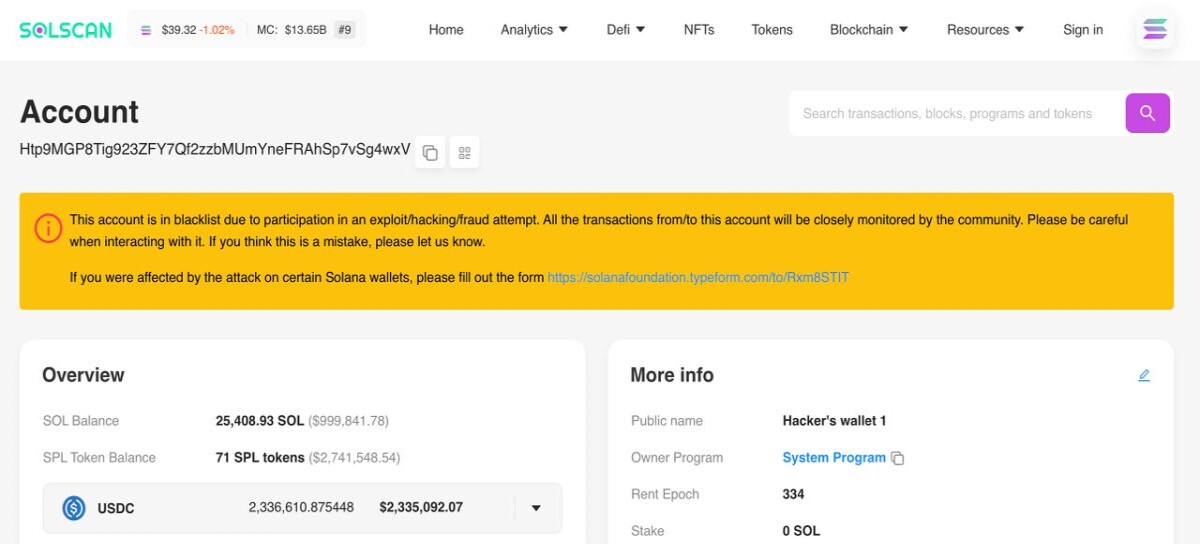Screen dimensions: 1200x544
Task: Click the Solana network icon at top right
Action: [1155, 30]
